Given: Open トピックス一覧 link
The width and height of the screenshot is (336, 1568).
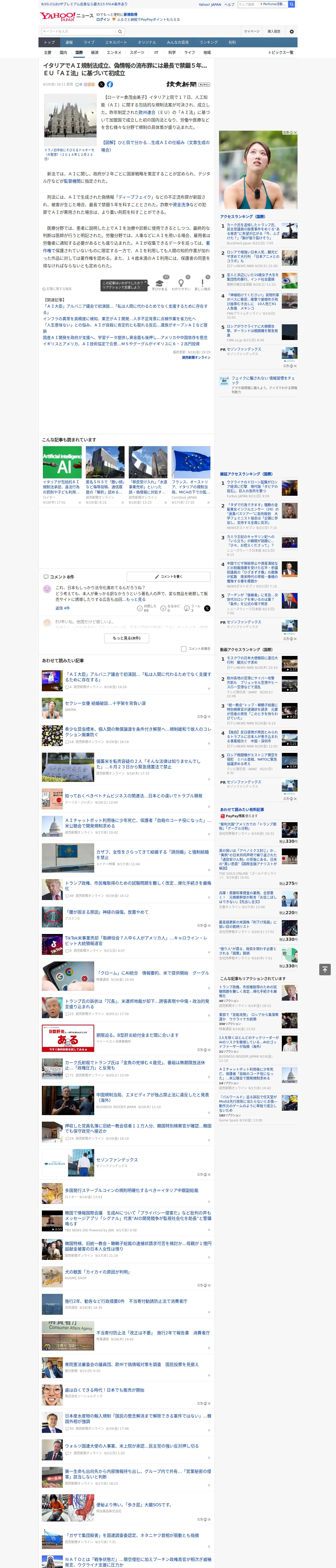Looking at the screenshot, I should [x=281, y=53].
